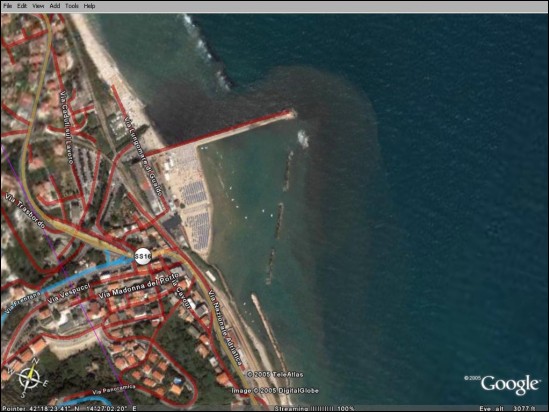
Task: Select the Via Madonna del Porto label
Action: coord(138,286)
